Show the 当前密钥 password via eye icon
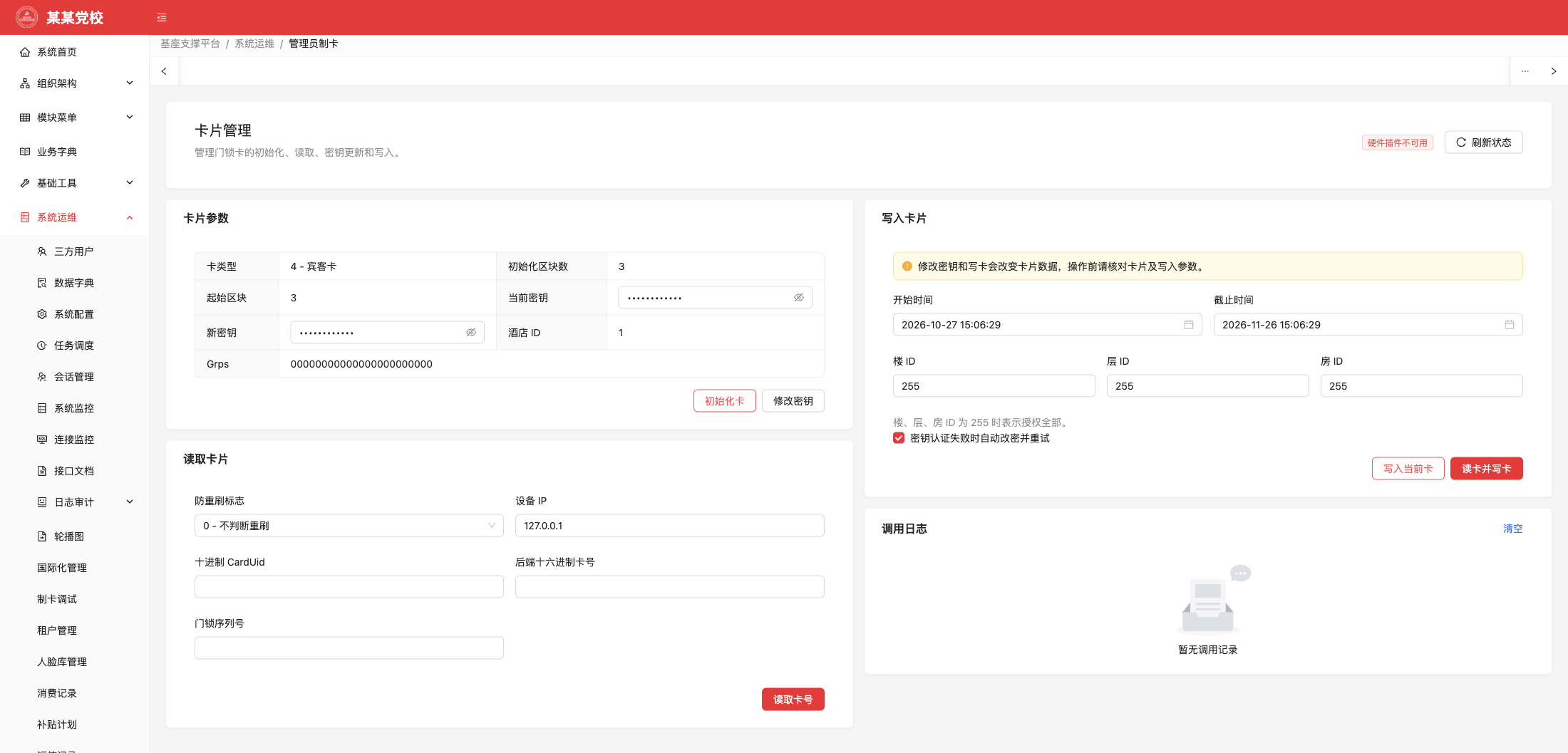The image size is (1568, 753). 799,298
